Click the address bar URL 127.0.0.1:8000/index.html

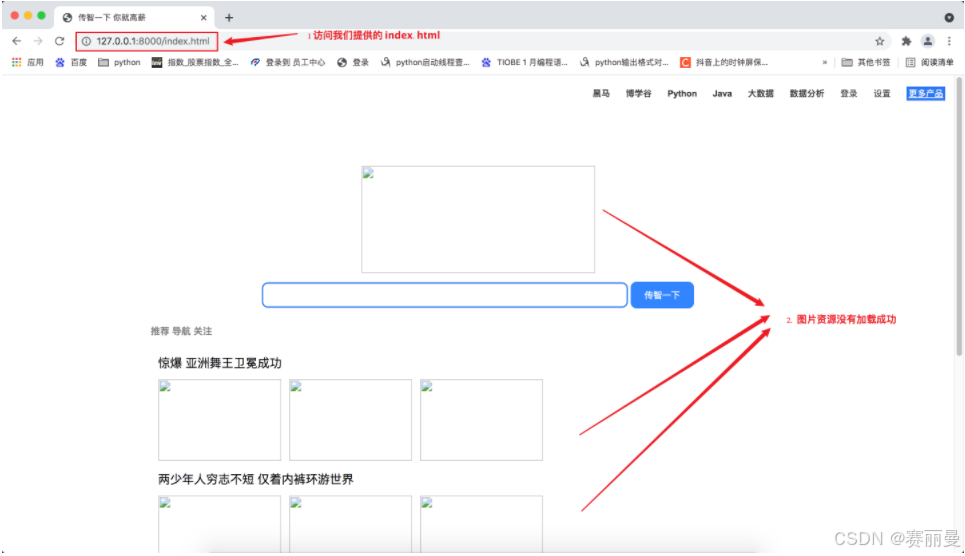click(153, 41)
